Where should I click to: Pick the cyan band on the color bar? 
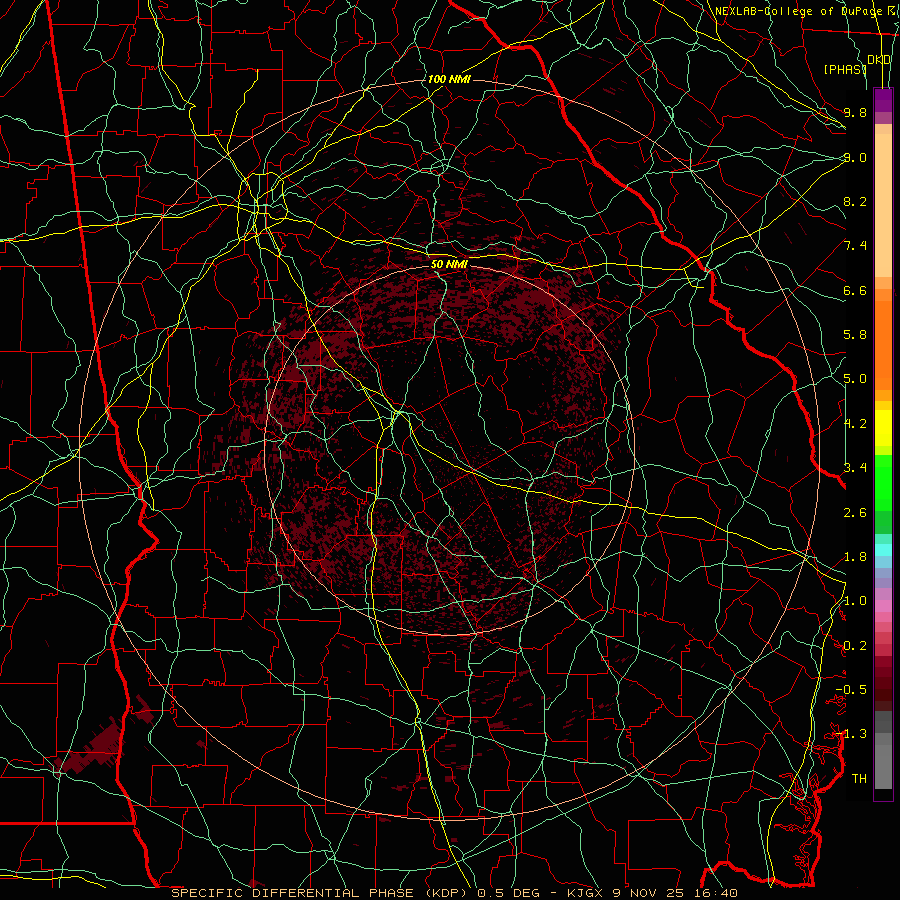pos(883,550)
